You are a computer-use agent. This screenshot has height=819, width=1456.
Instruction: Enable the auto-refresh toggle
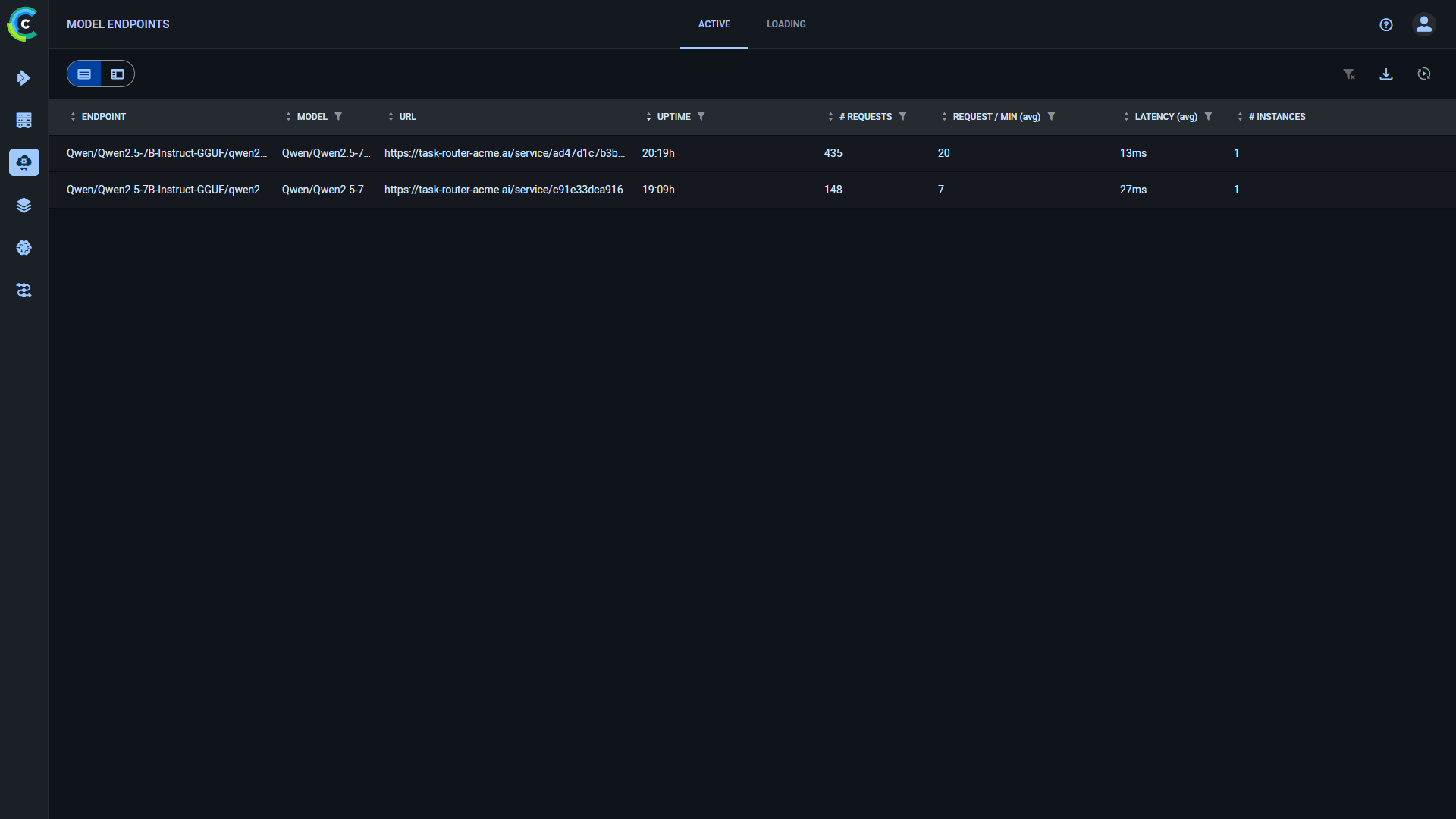(1425, 74)
